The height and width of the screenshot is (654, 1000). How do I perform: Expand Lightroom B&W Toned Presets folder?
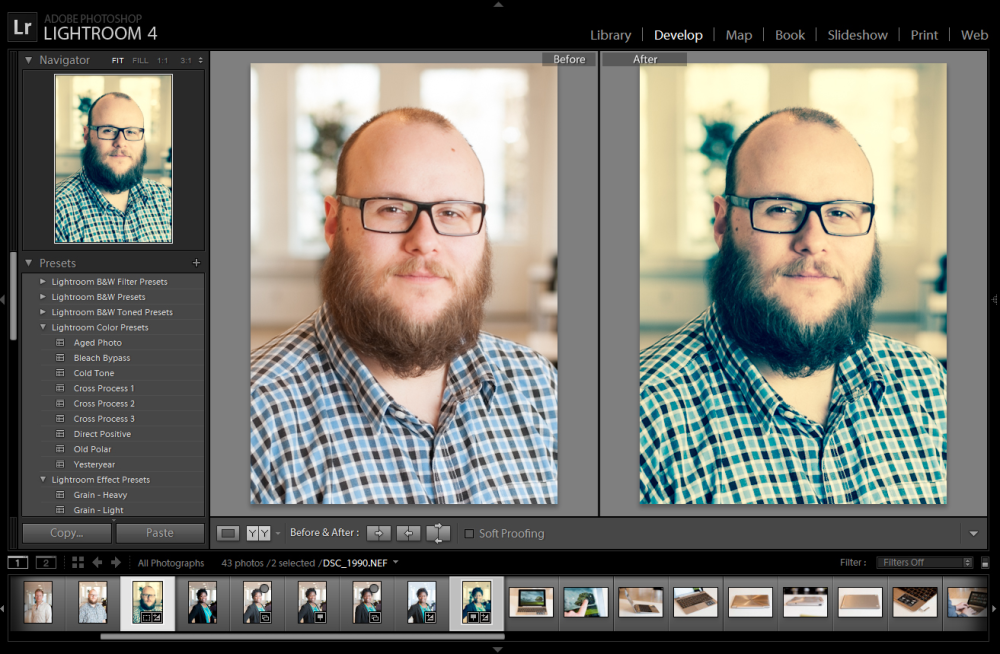43,312
